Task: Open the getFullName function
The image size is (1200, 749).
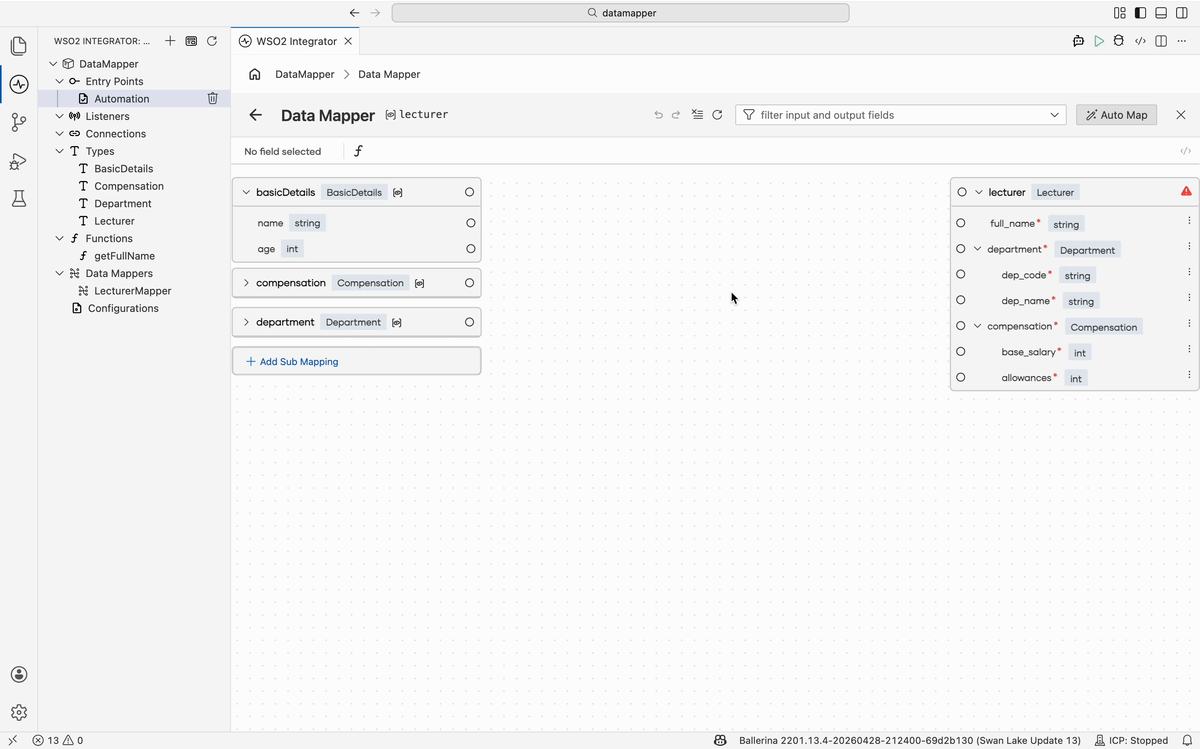Action: pyautogui.click(x=125, y=256)
